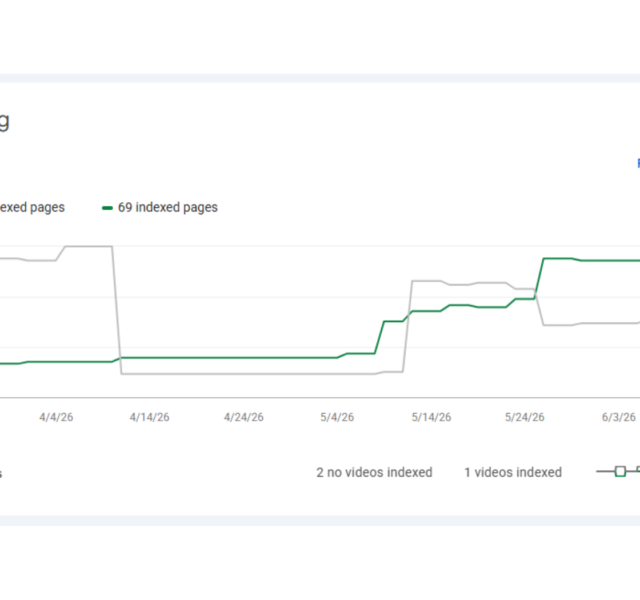Select the 6/3/26 date axis label
Image resolution: width=640 pixels, height=600 pixels.
(x=619, y=417)
